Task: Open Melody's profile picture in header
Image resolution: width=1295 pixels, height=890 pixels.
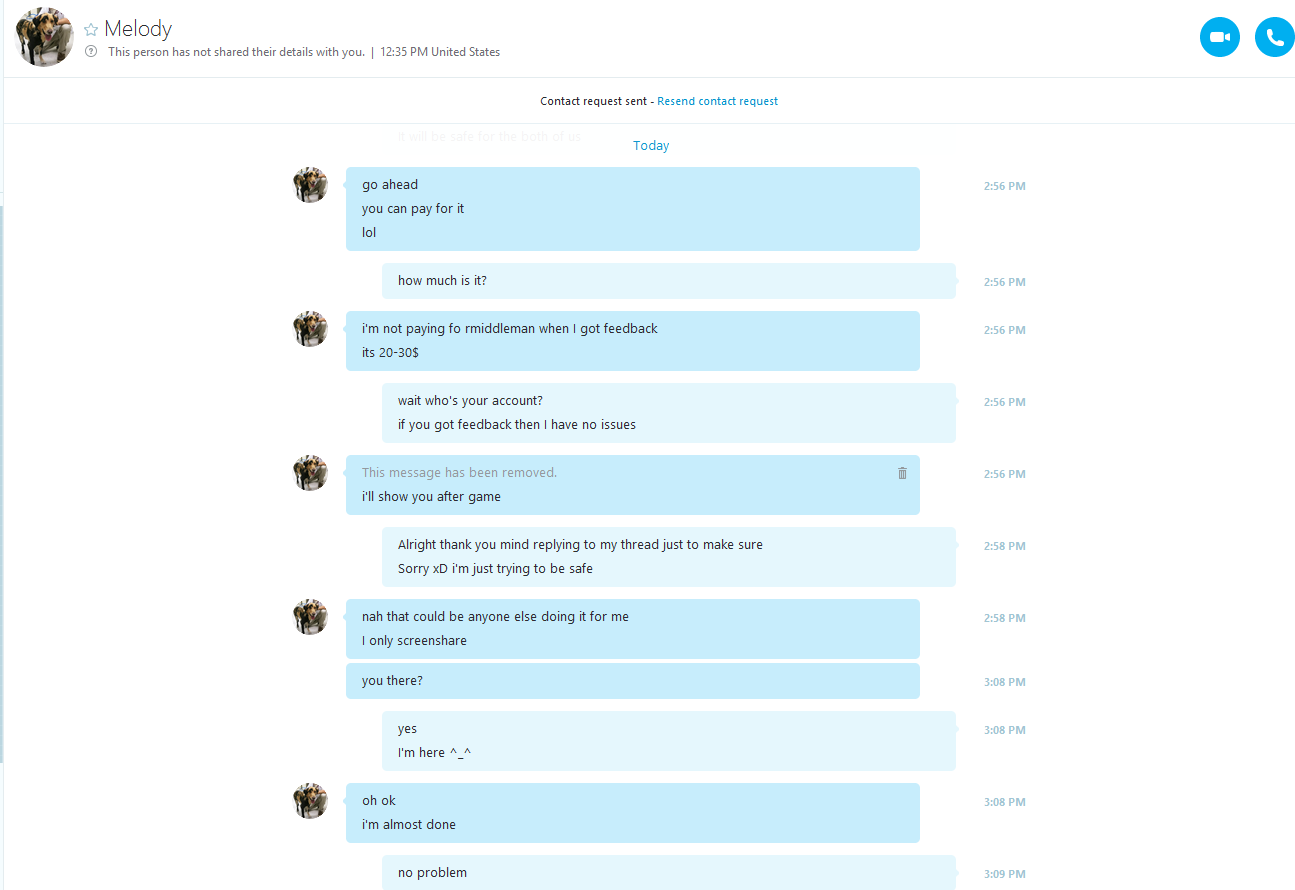Action: (x=44, y=37)
